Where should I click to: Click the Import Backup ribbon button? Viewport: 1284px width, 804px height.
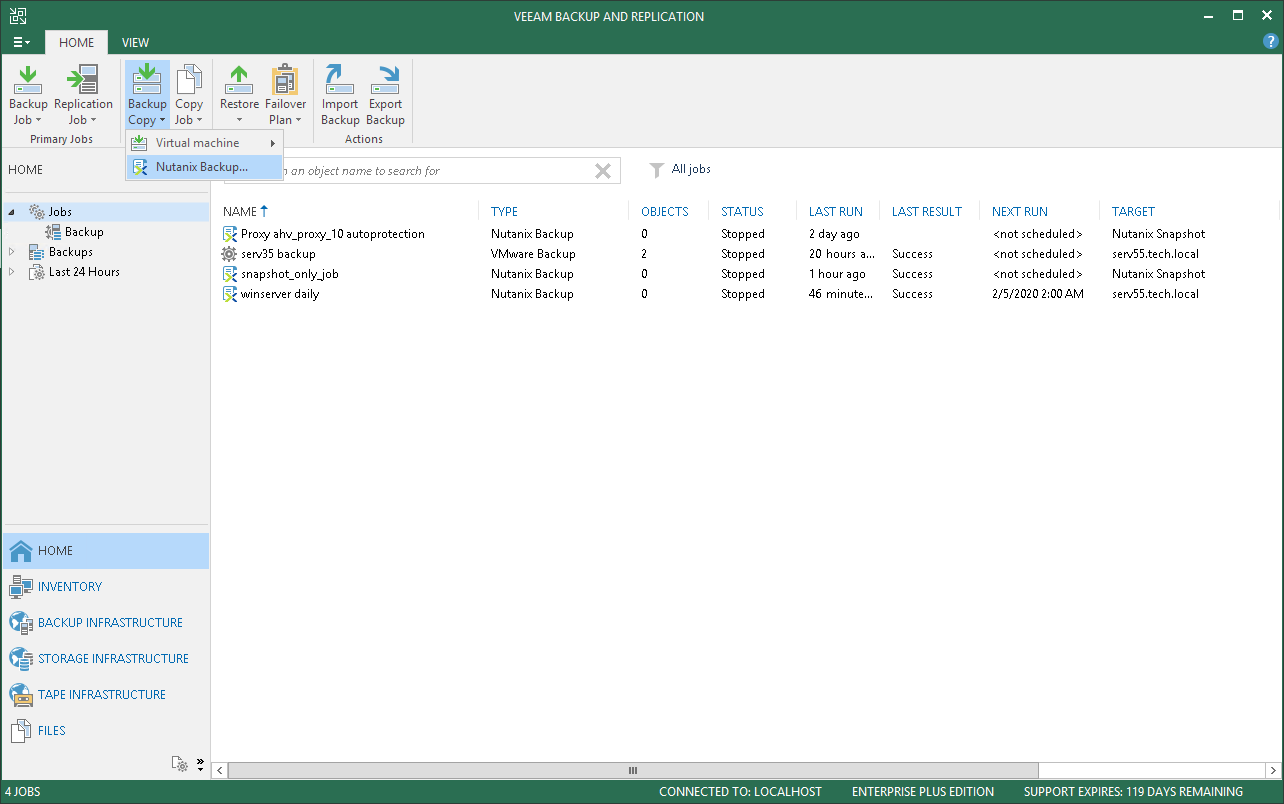click(340, 96)
